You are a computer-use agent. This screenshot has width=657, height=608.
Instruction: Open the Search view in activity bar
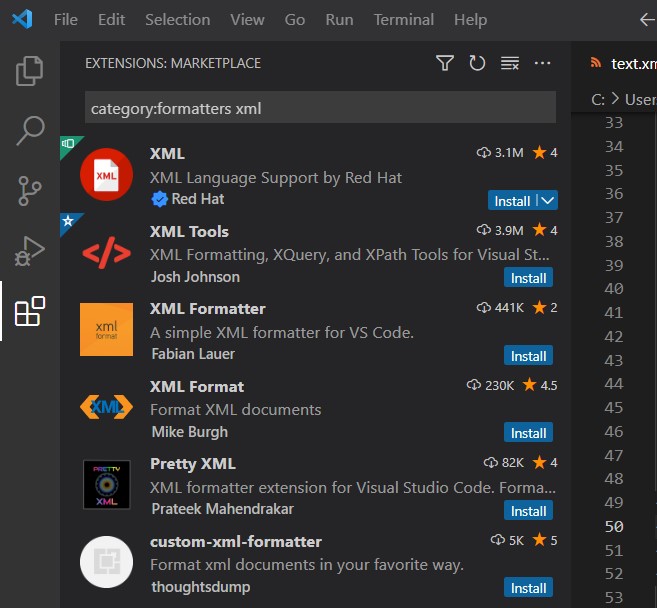30,131
